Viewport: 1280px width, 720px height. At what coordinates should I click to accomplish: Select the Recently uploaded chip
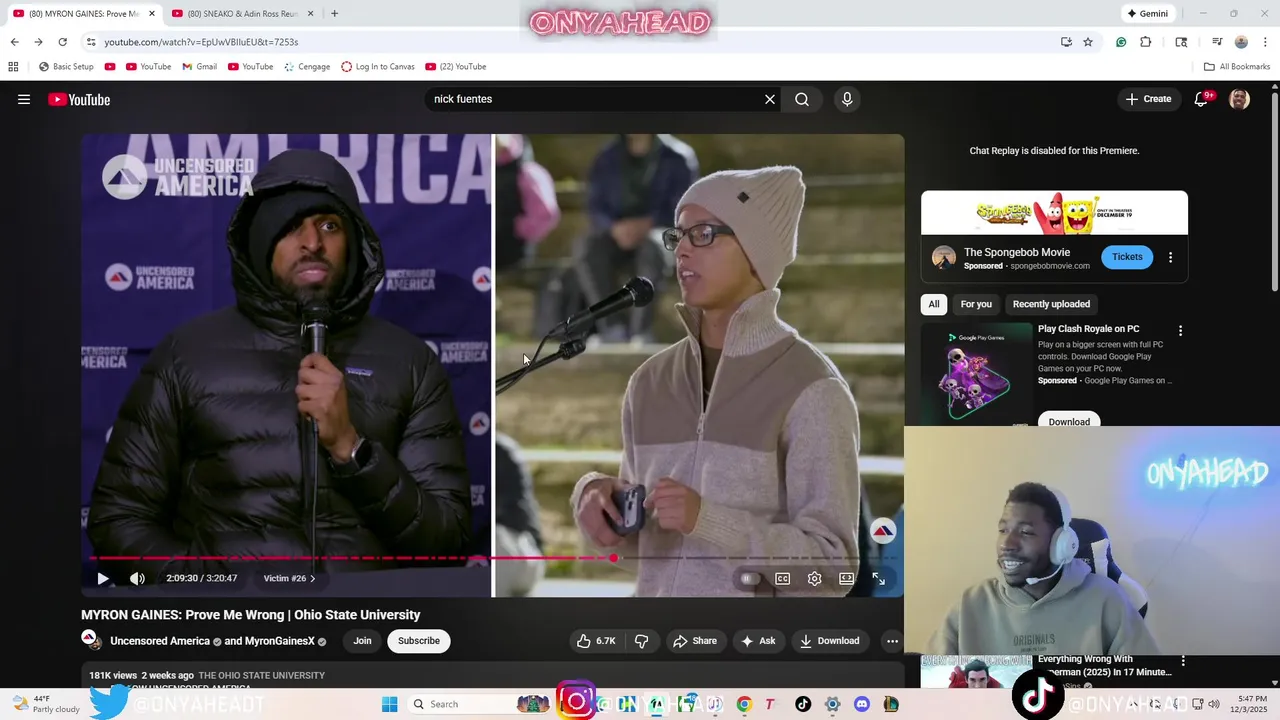tap(1051, 304)
